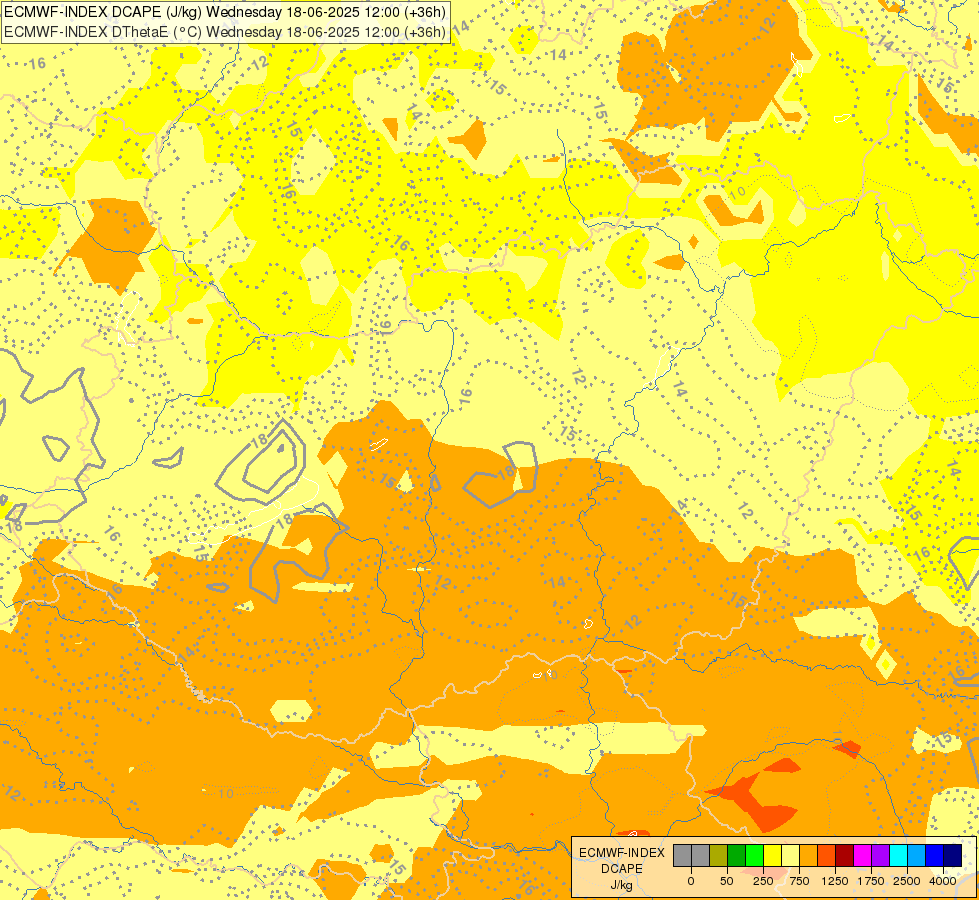979x900 pixels.
Task: Click the legend label '0'
Action: (691, 881)
